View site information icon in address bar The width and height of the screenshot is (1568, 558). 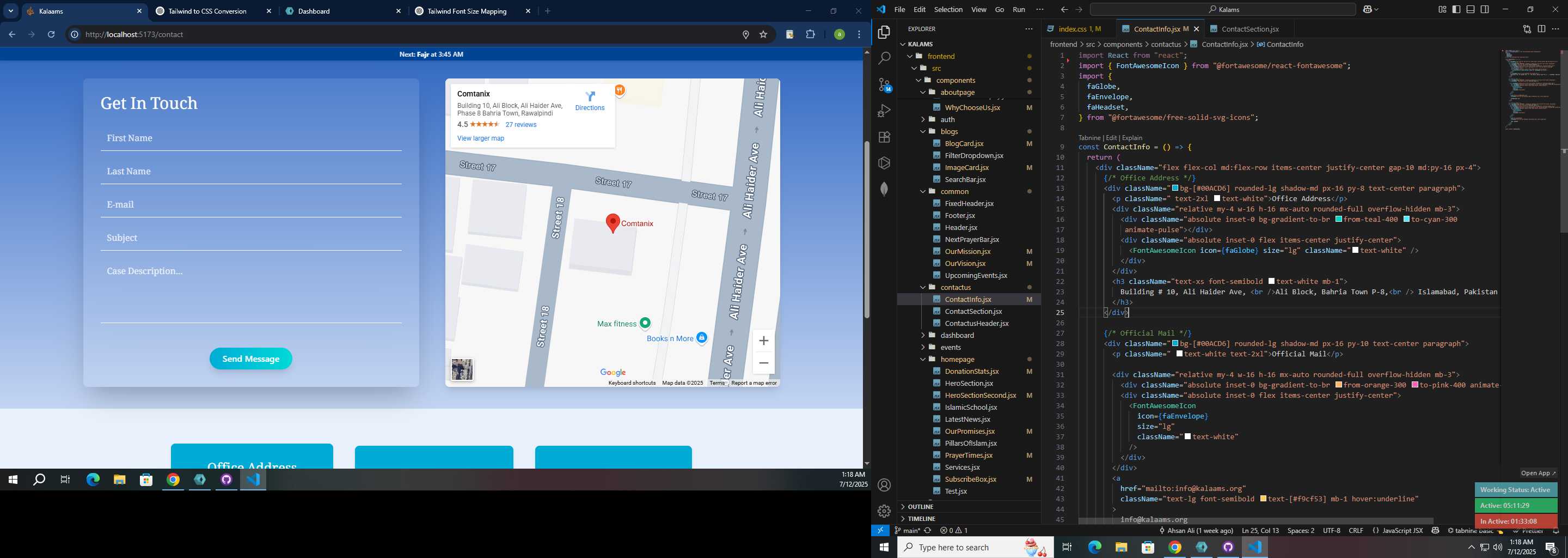pos(74,35)
